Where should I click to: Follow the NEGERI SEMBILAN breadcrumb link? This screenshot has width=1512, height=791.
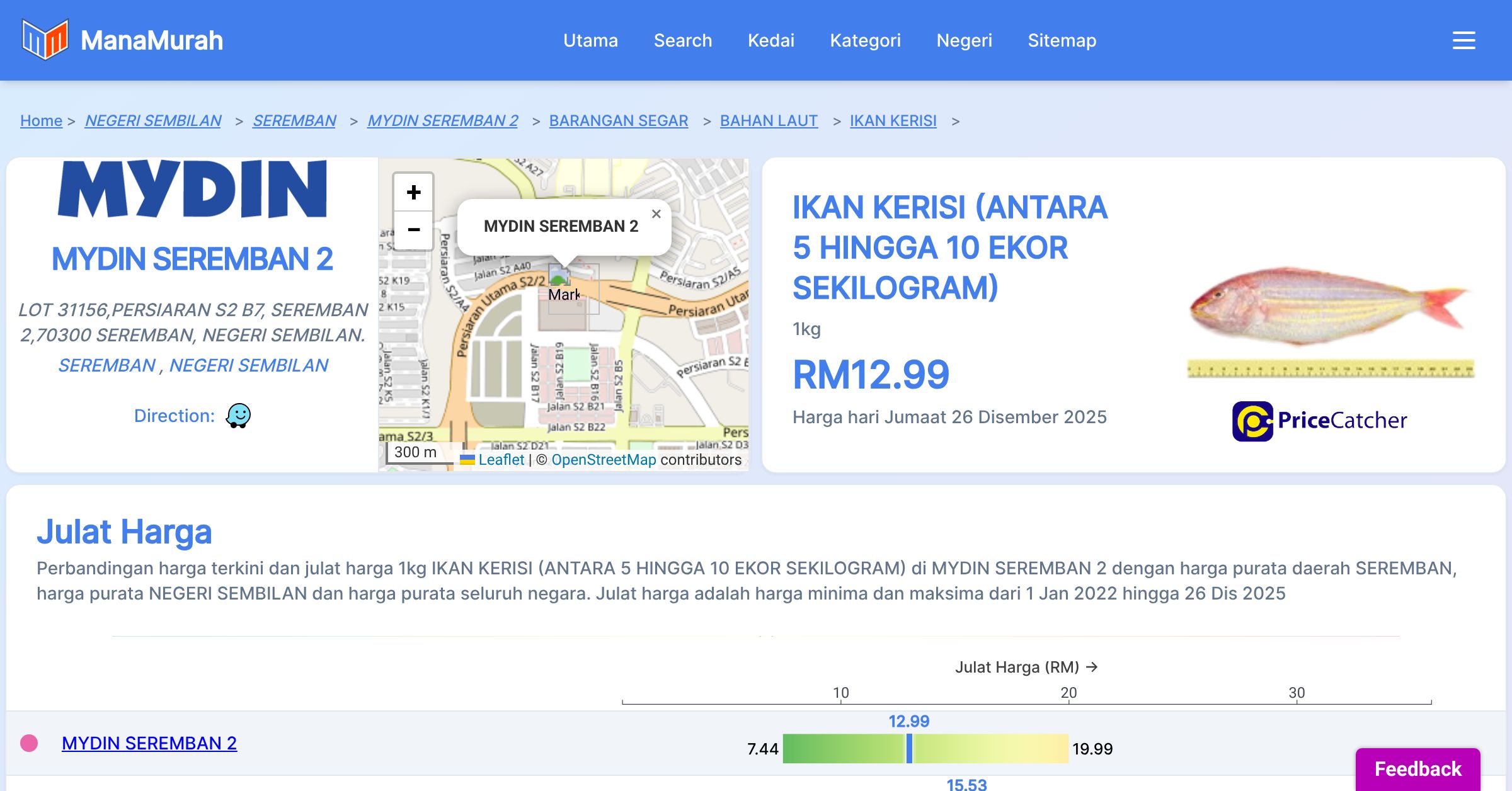tap(153, 120)
